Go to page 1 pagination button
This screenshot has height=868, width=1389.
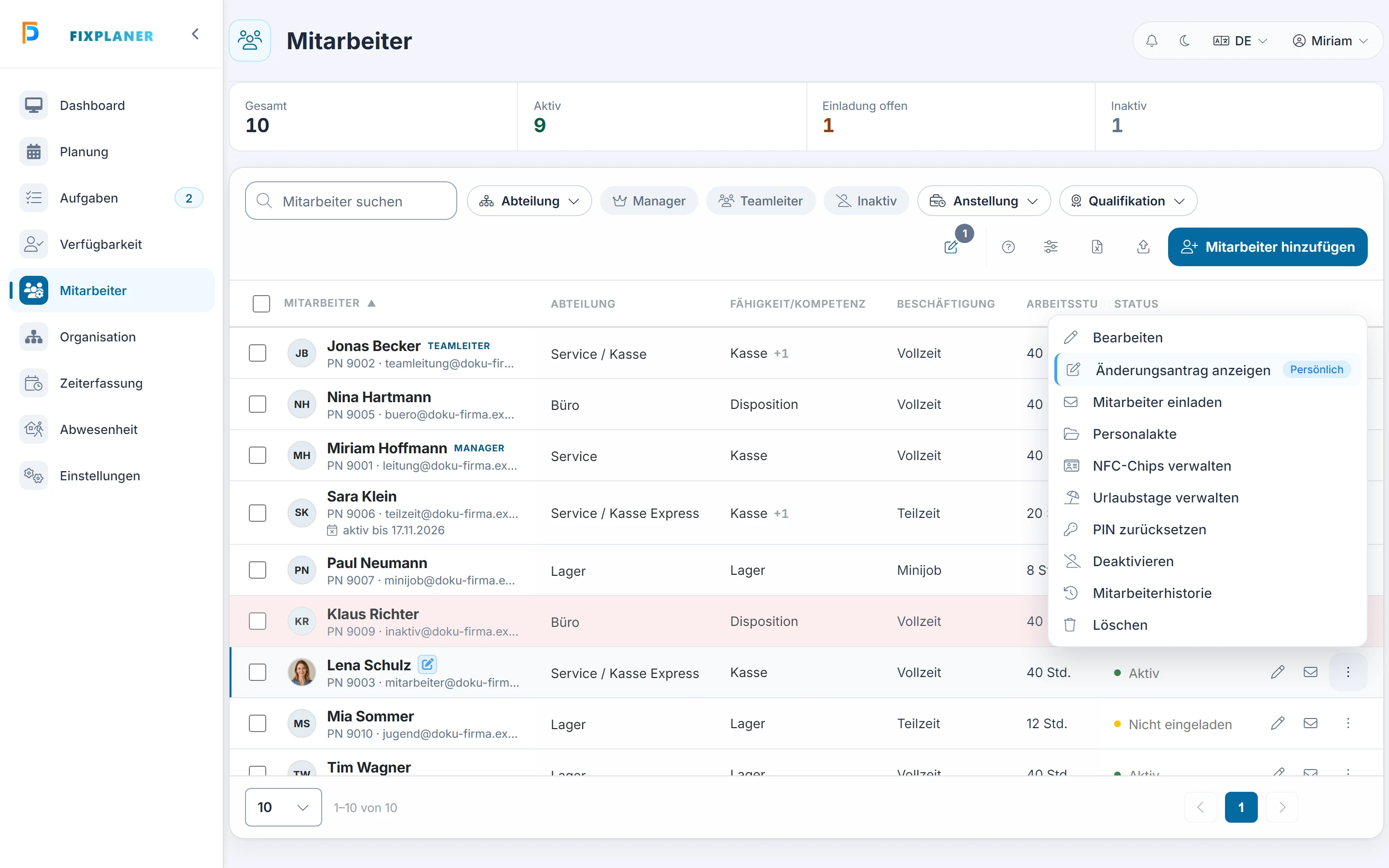click(x=1241, y=807)
